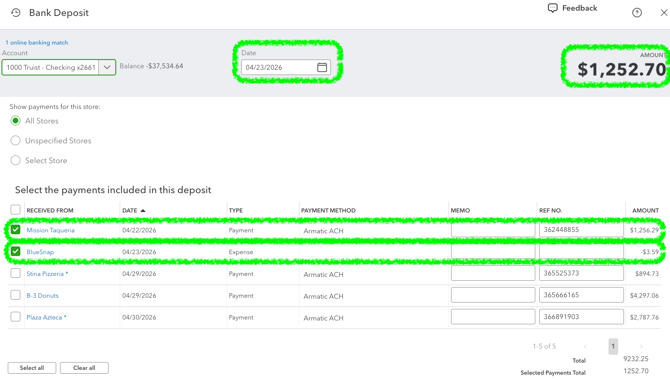
Task: Open the B-3 Donuts customer link
Action: [42, 295]
